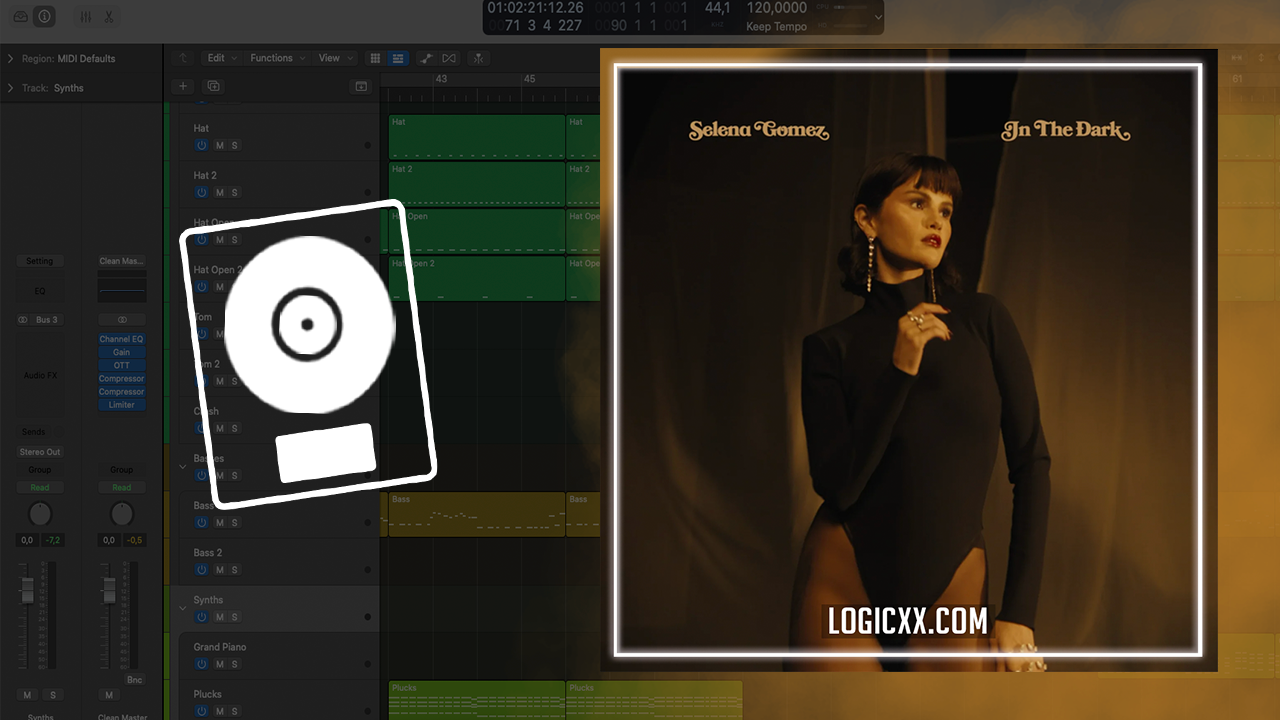Open Editors with the scissors icon

pyautogui.click(x=108, y=17)
